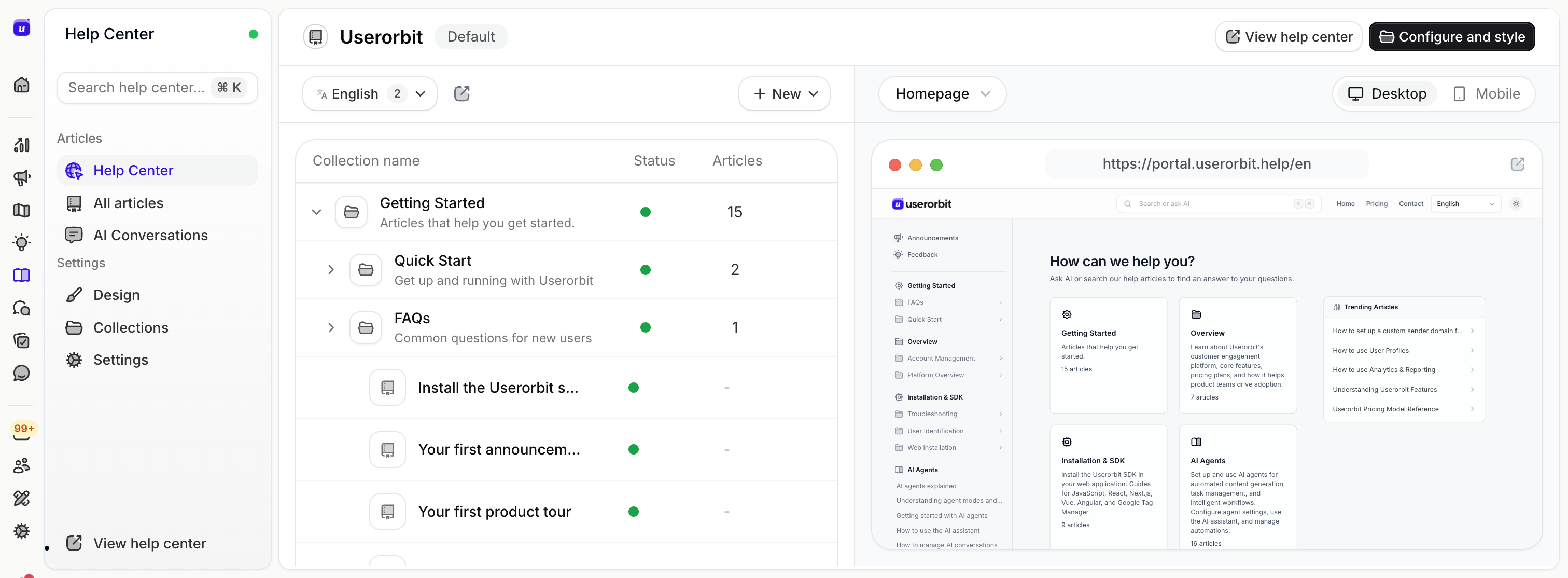The width and height of the screenshot is (1568, 578).
Task: Collapse the Getting Started collection
Action: tap(316, 212)
